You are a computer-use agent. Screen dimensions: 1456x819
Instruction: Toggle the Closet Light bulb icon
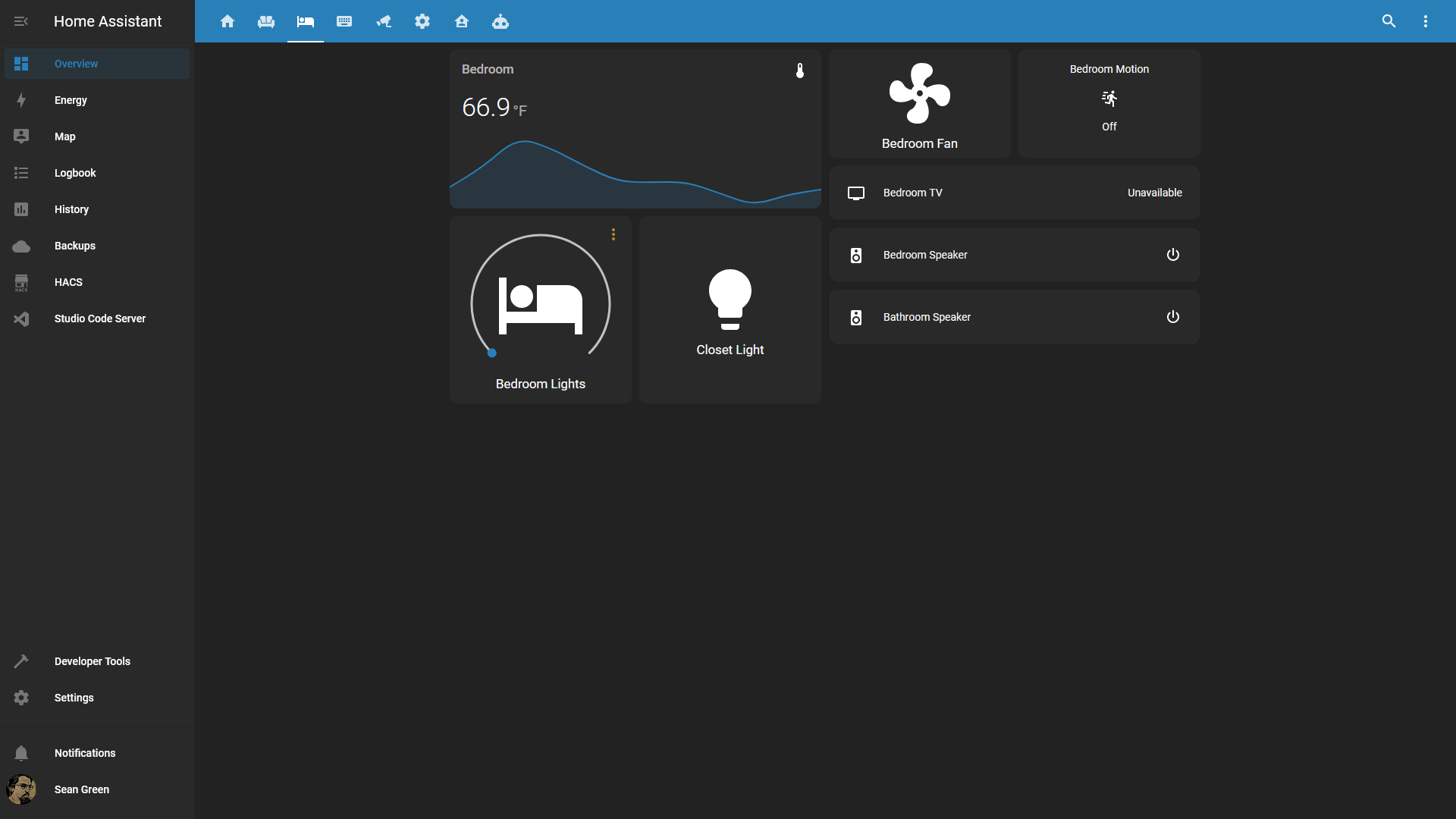coord(730,300)
